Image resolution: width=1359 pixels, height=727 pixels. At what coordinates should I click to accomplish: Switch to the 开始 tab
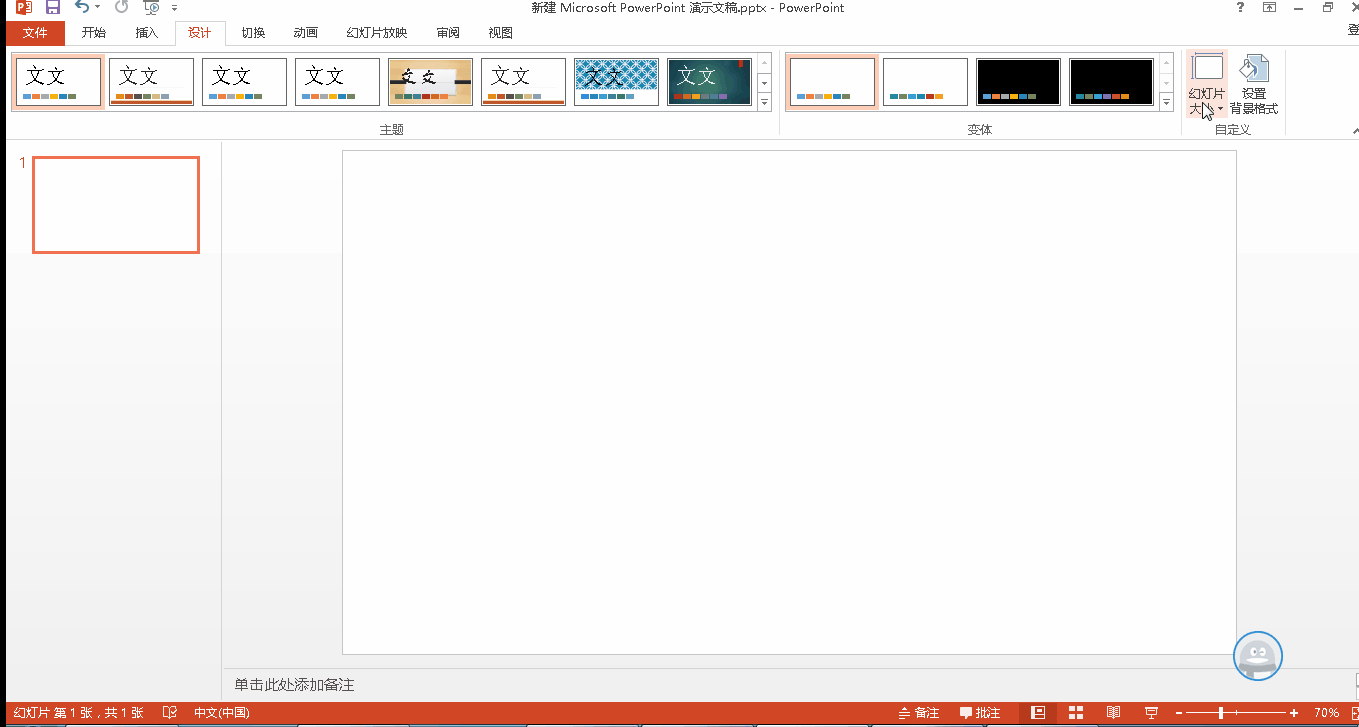(94, 33)
